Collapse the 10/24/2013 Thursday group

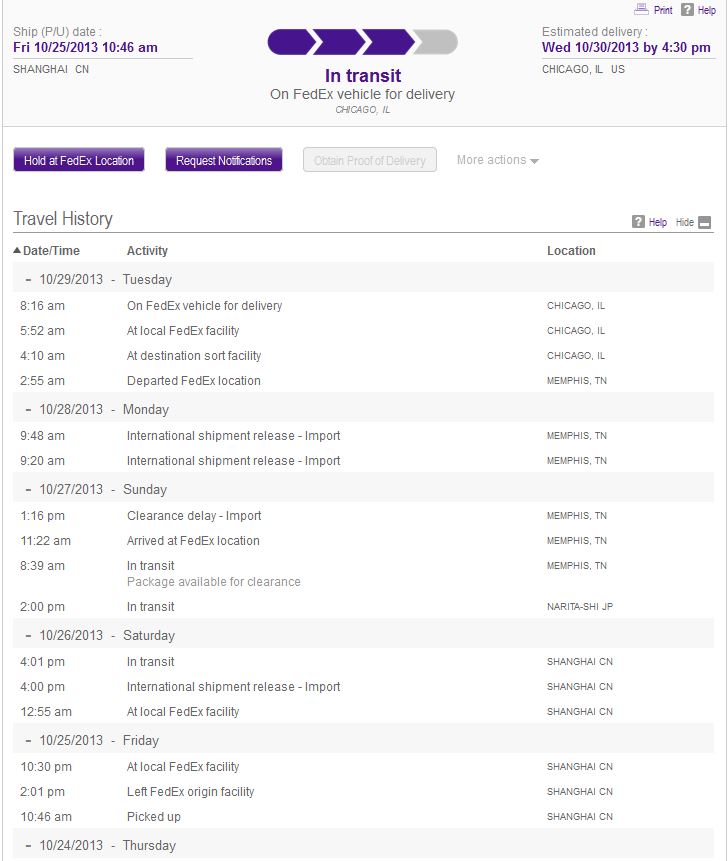pyautogui.click(x=28, y=846)
